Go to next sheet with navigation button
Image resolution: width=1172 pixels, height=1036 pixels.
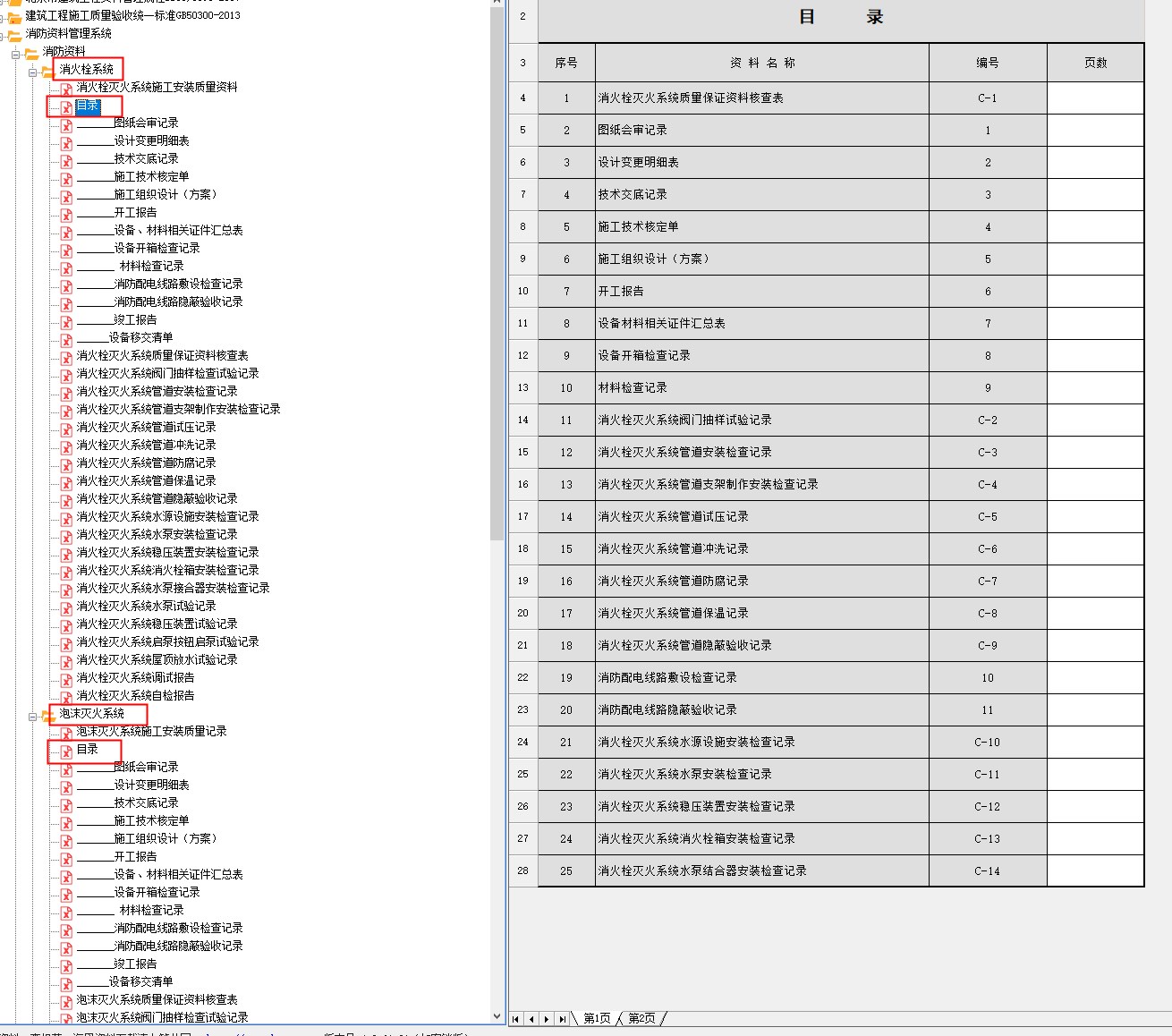(547, 1019)
